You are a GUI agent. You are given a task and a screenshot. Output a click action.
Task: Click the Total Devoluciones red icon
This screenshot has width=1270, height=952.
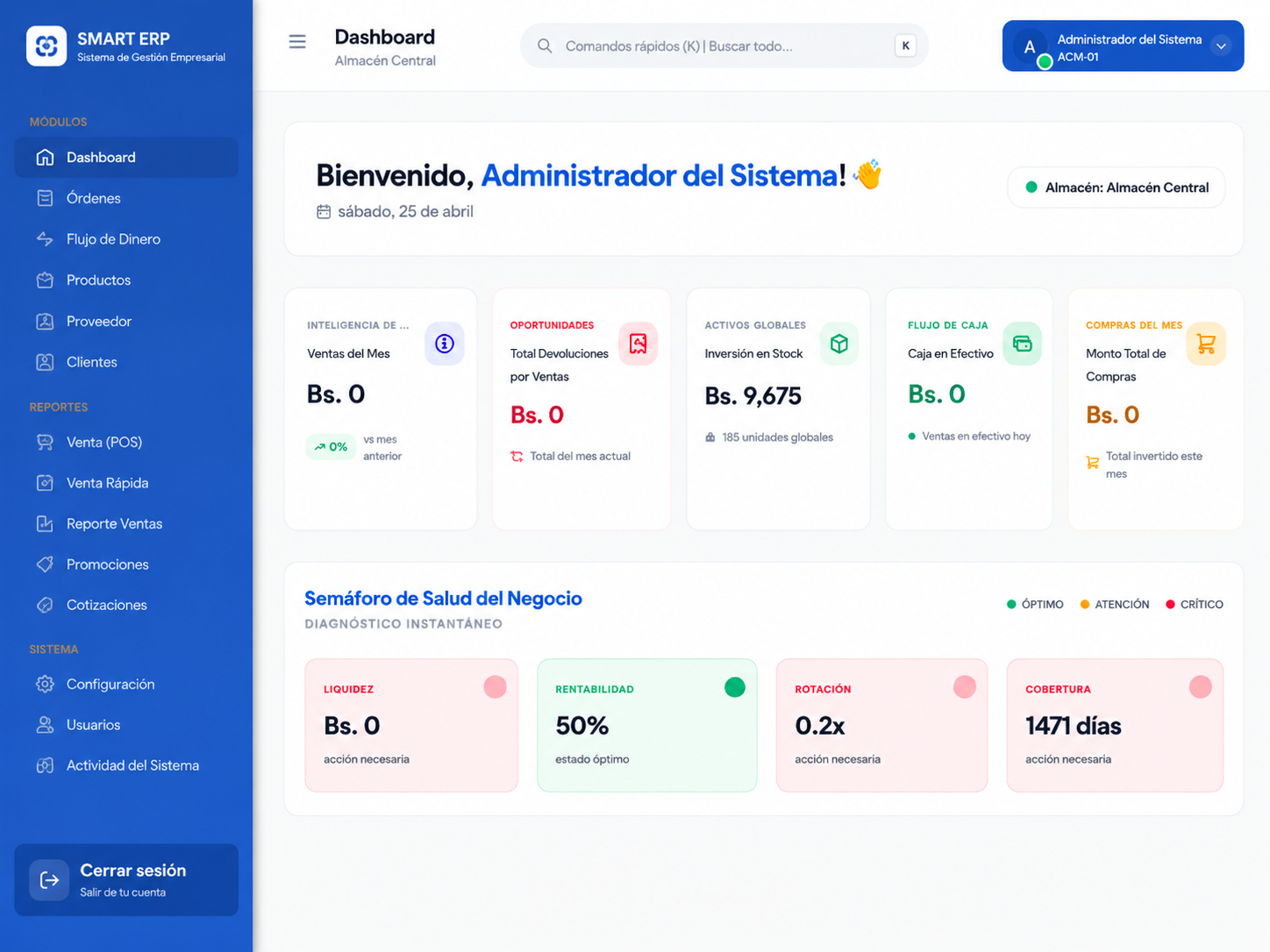[638, 344]
